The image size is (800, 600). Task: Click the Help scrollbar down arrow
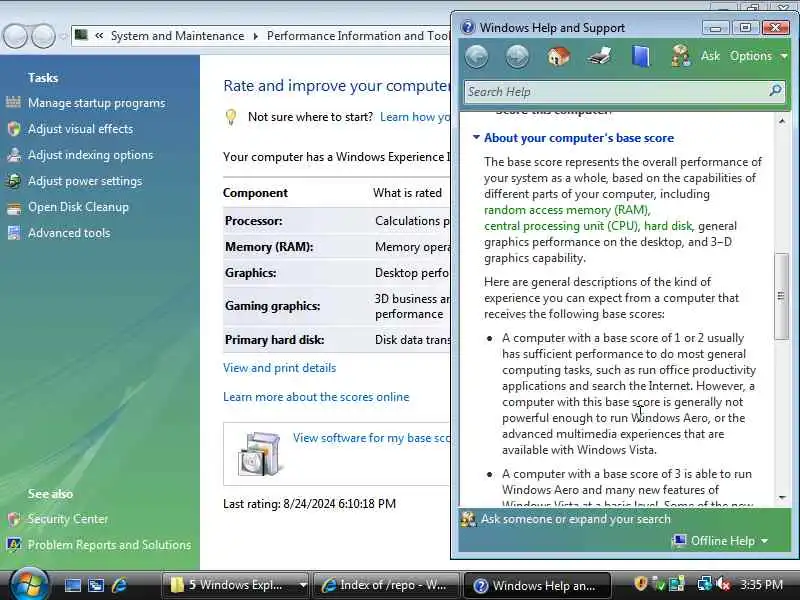pos(782,497)
